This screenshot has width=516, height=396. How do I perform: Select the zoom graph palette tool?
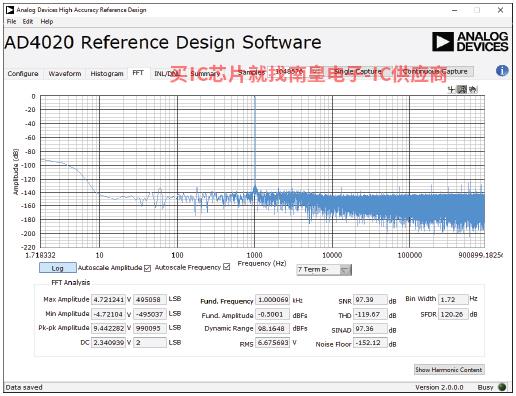pyautogui.click(x=462, y=89)
